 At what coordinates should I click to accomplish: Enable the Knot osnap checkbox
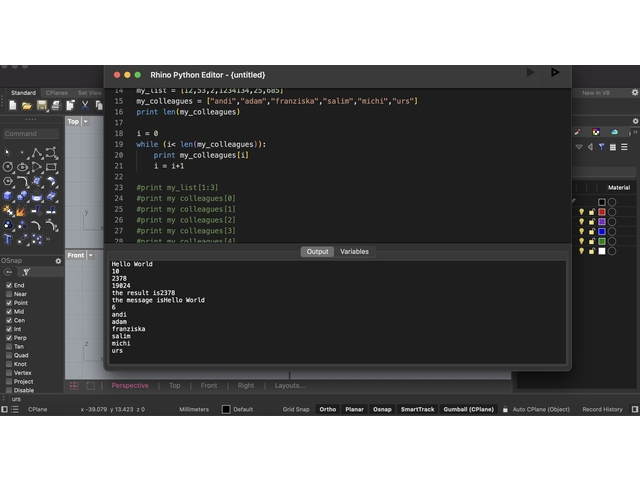pyautogui.click(x=9, y=364)
